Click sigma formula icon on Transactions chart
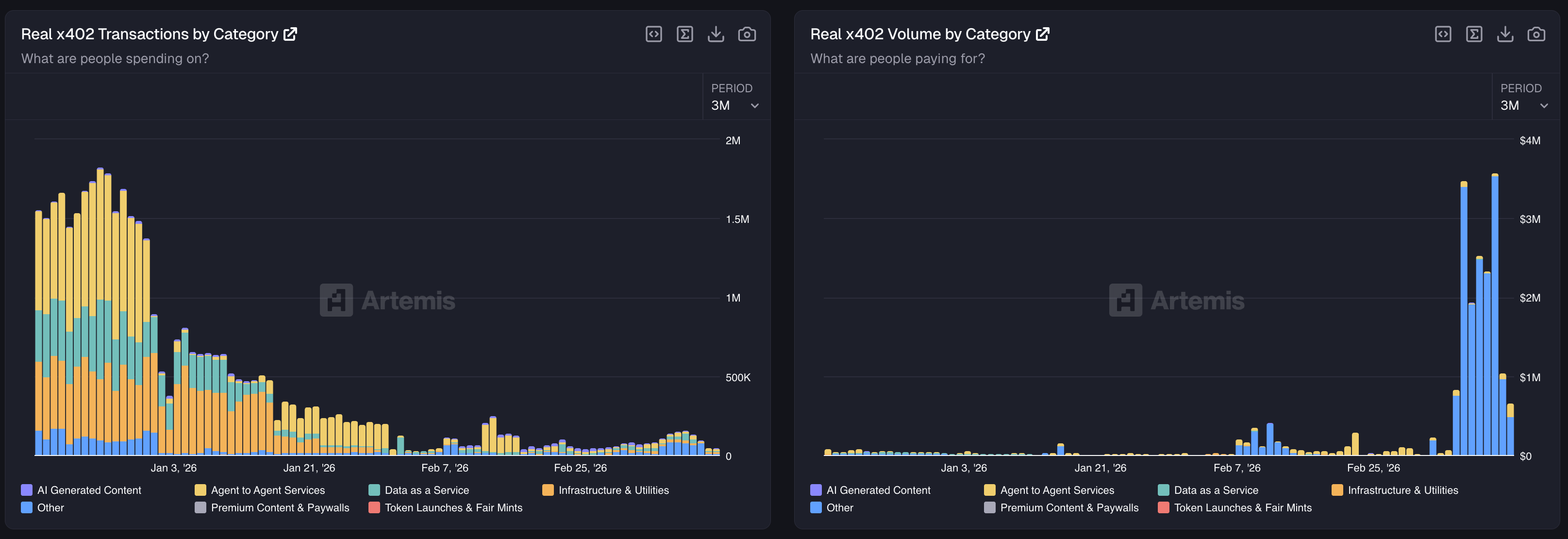The image size is (1568, 539). [685, 34]
